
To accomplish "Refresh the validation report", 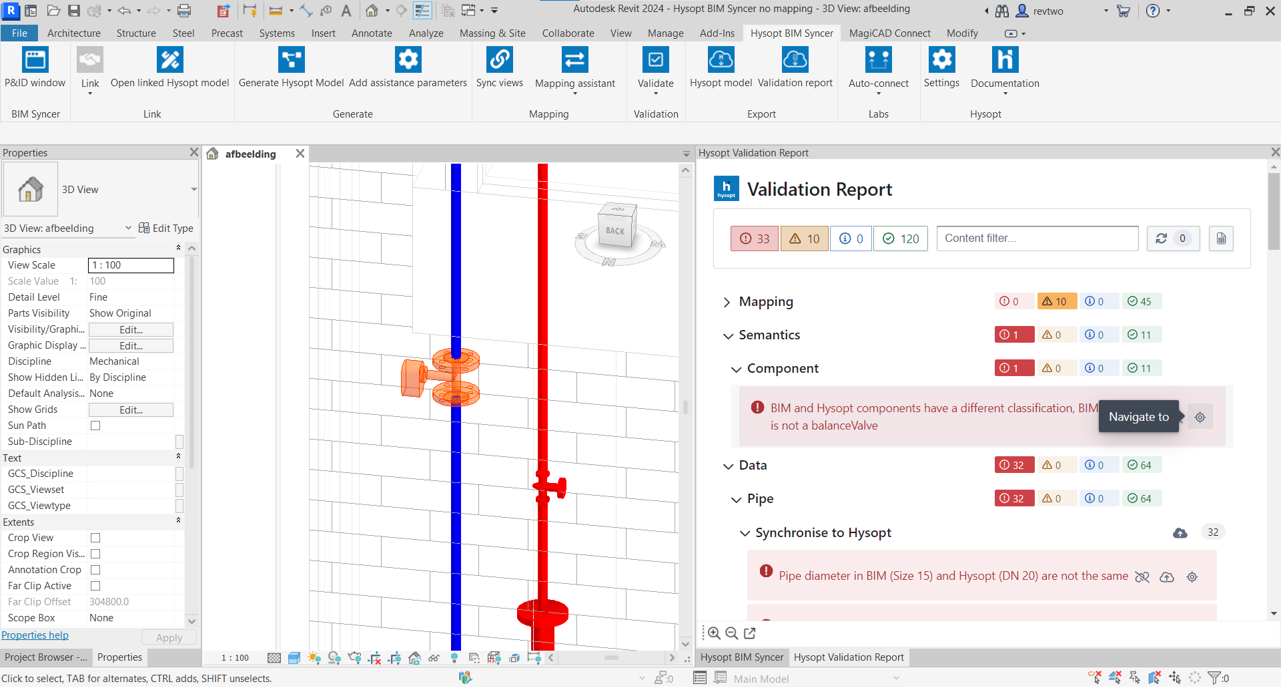I will tap(1172, 238).
